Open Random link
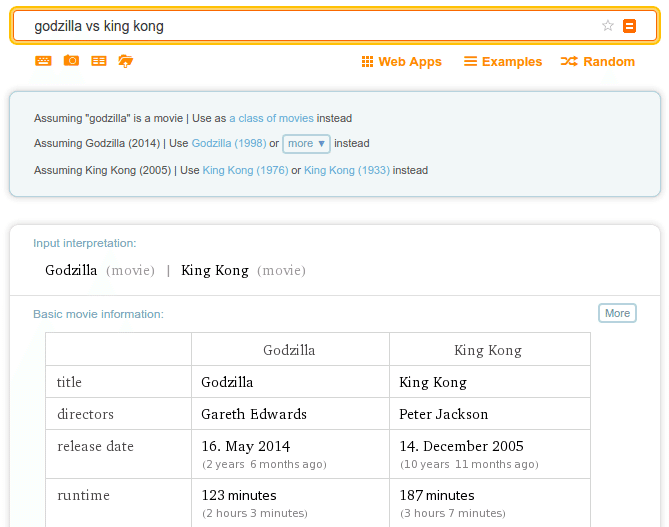The width and height of the screenshot is (669, 527). point(609,62)
